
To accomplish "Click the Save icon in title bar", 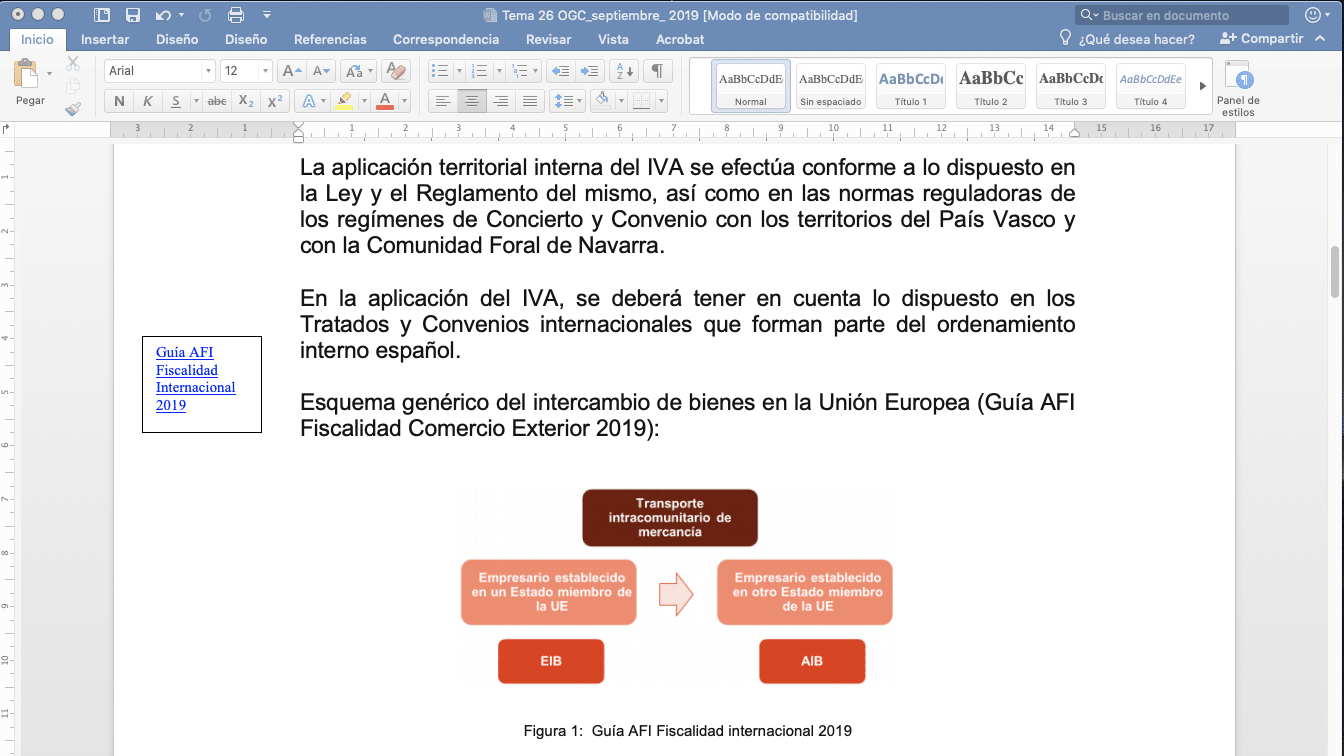I will 133,15.
